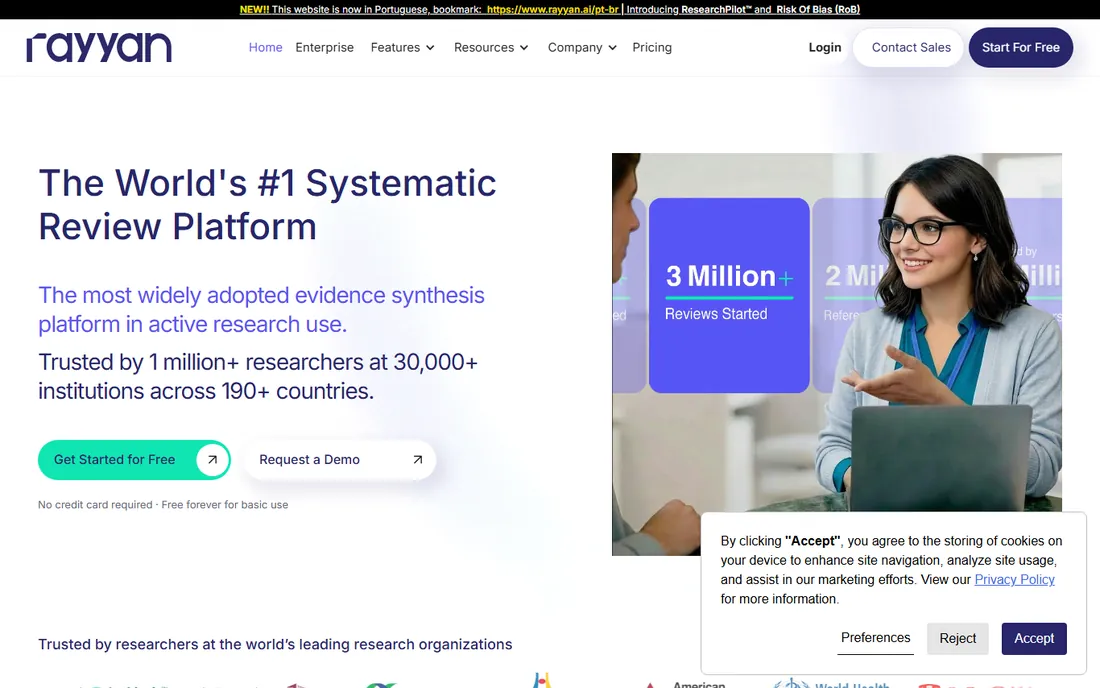The height and width of the screenshot is (688, 1100).
Task: Select Pricing in the navigation bar
Action: tap(652, 48)
